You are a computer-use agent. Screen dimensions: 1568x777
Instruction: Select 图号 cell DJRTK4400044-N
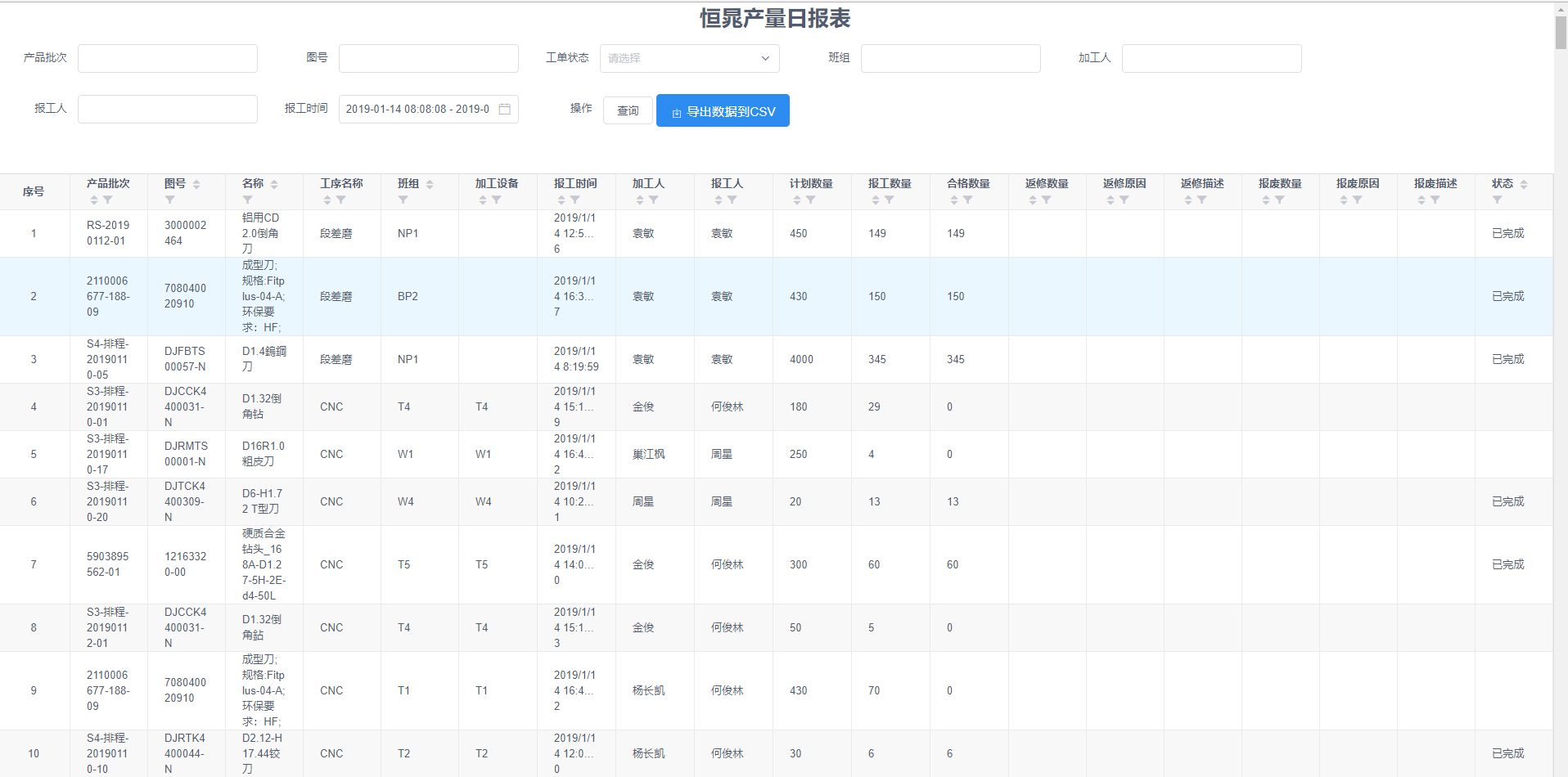186,753
